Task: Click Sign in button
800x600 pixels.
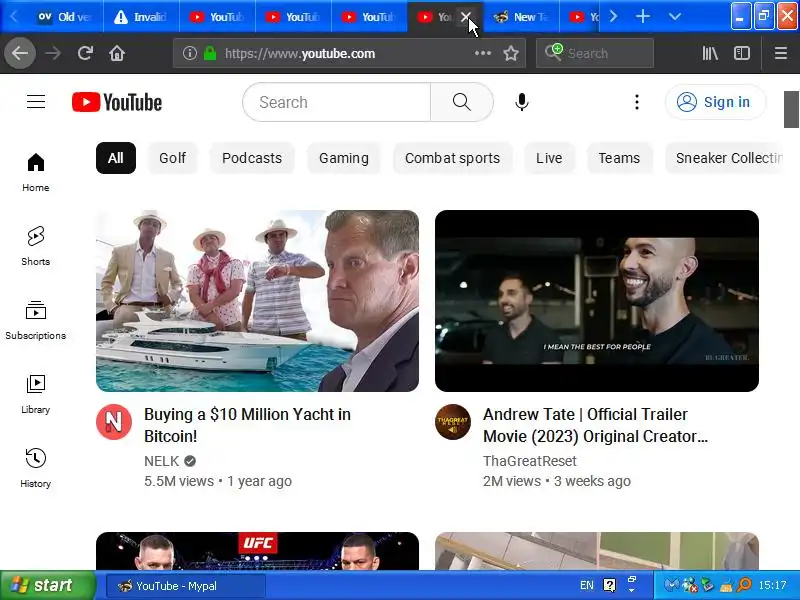Action: pyautogui.click(x=715, y=102)
